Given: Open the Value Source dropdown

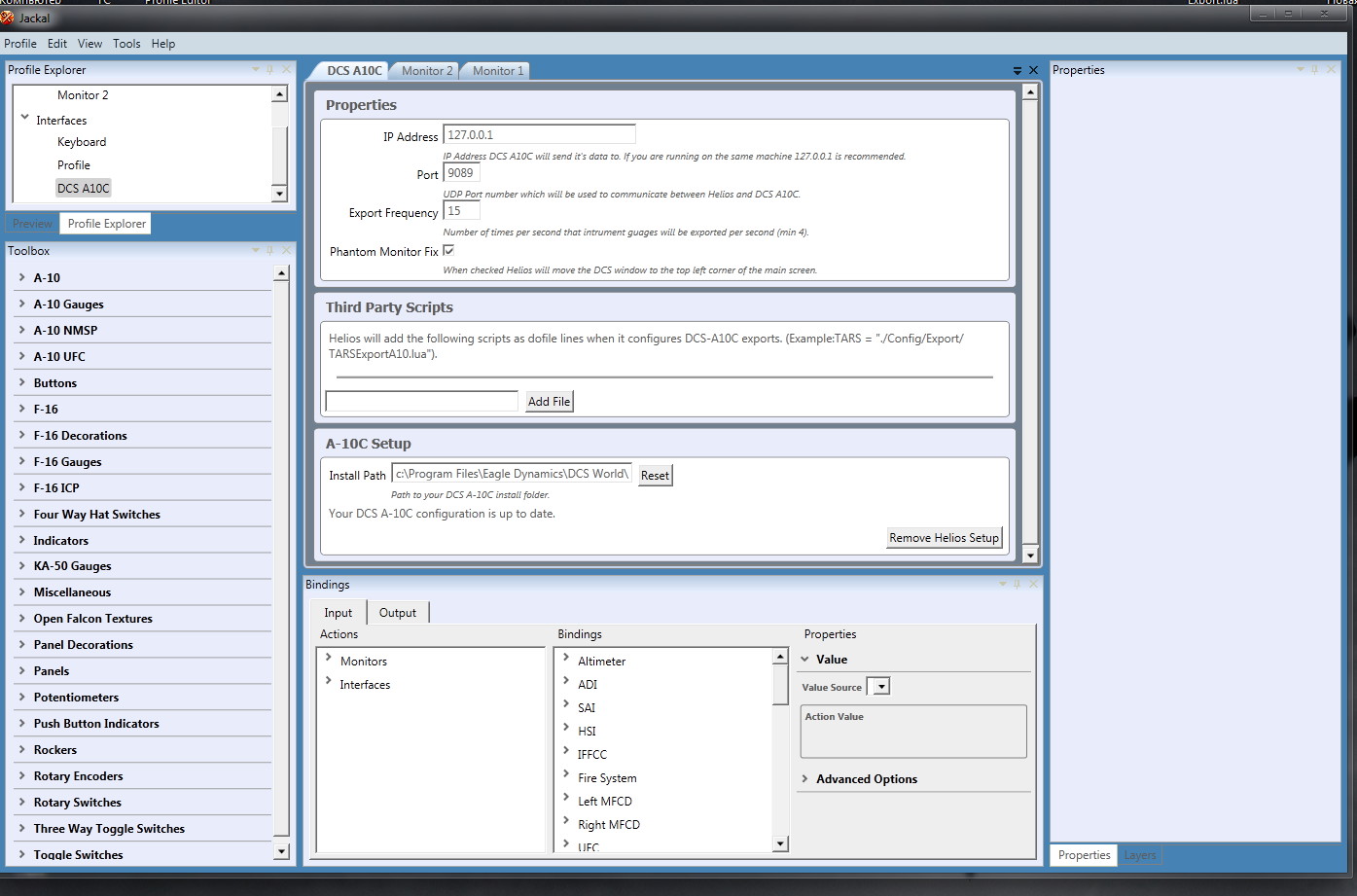Looking at the screenshot, I should (x=881, y=687).
